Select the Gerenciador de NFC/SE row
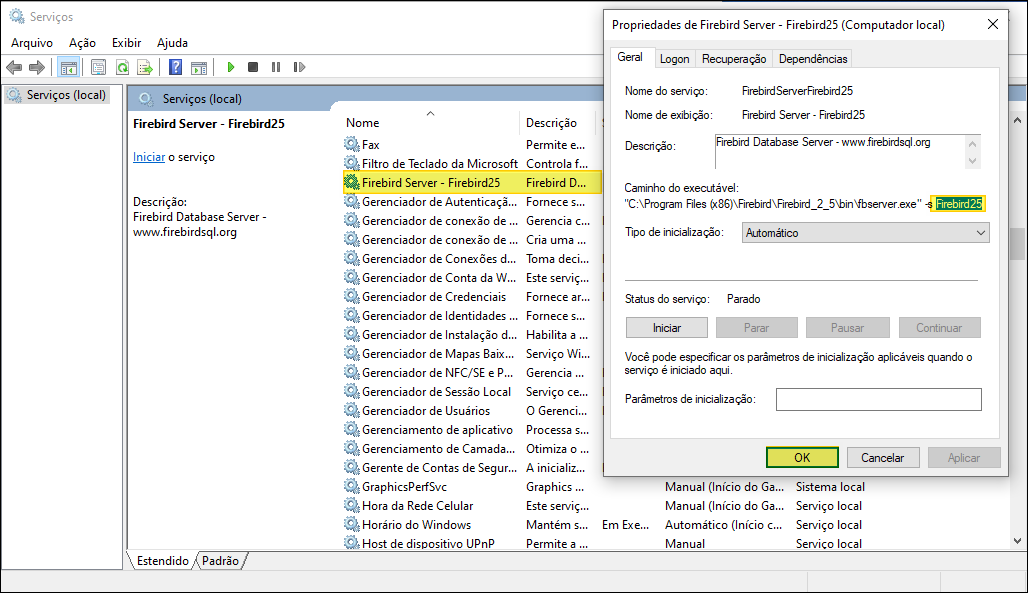 [x=472, y=373]
